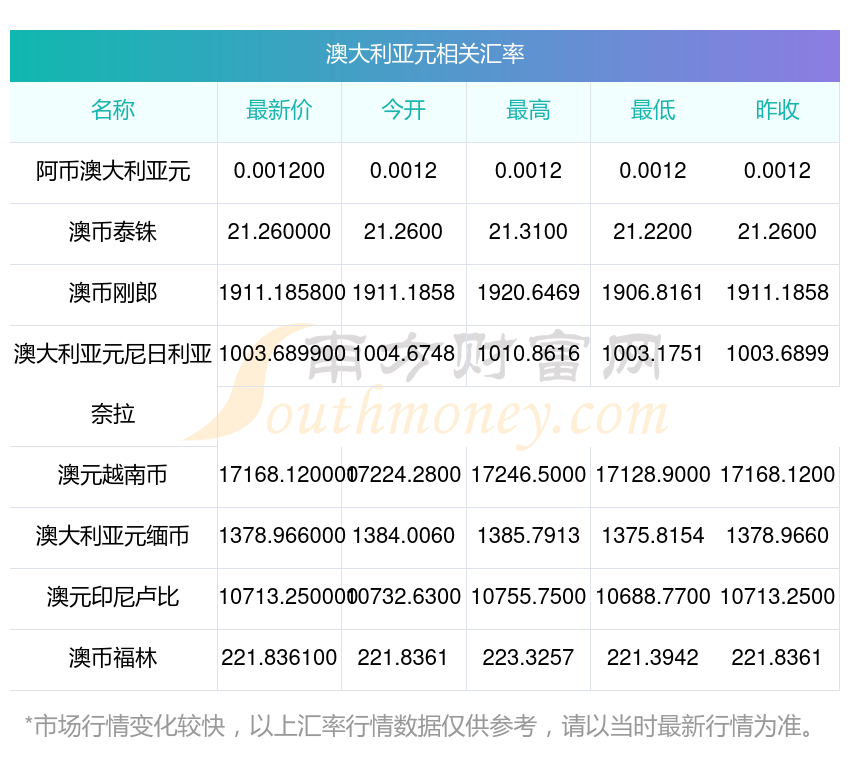This screenshot has height=757, width=850.
Task: Click the 澳币泰铢 highest value 21.3100
Action: (x=528, y=232)
